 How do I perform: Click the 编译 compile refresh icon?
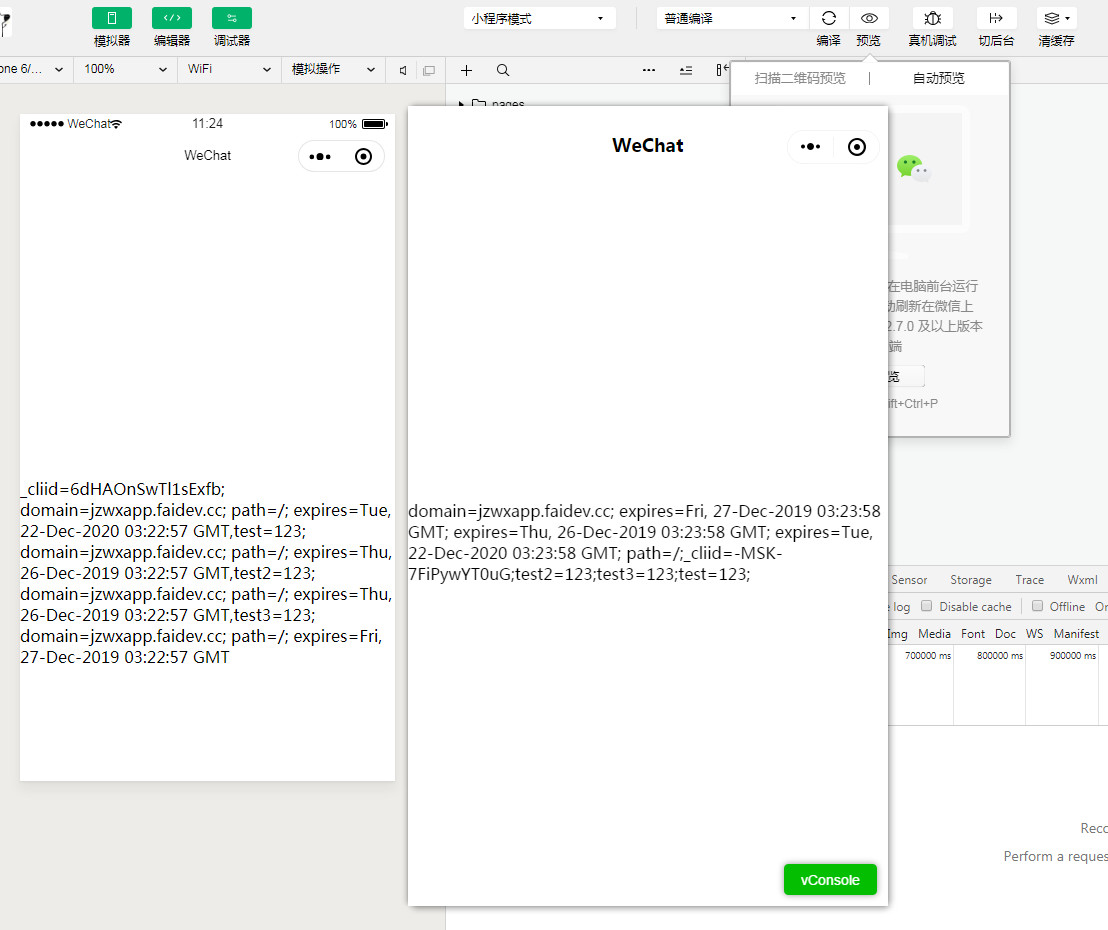829,18
